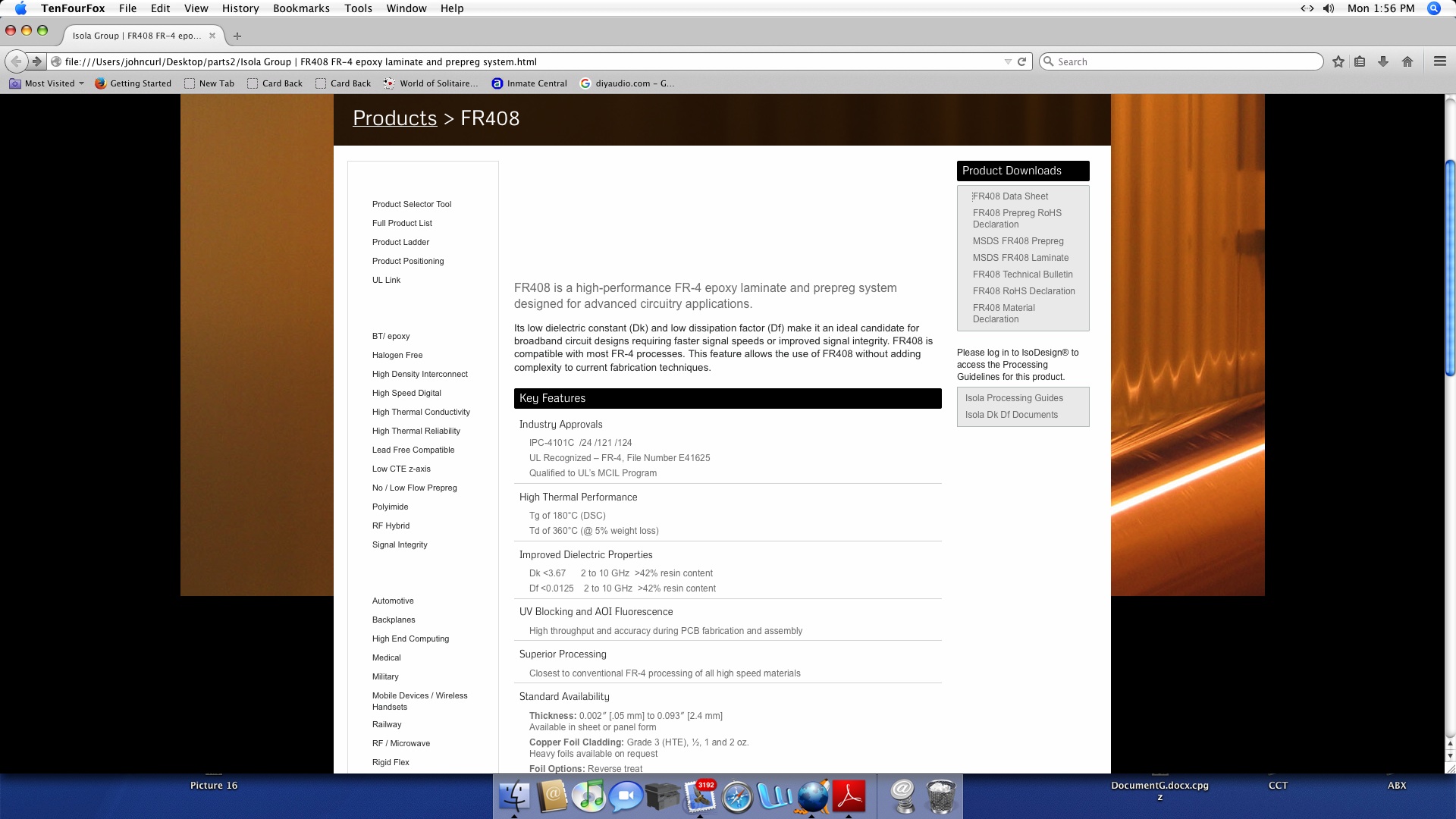Viewport: 1456px width, 819px height.
Task: Close the Isola Group FR408 tab
Action: pos(212,36)
